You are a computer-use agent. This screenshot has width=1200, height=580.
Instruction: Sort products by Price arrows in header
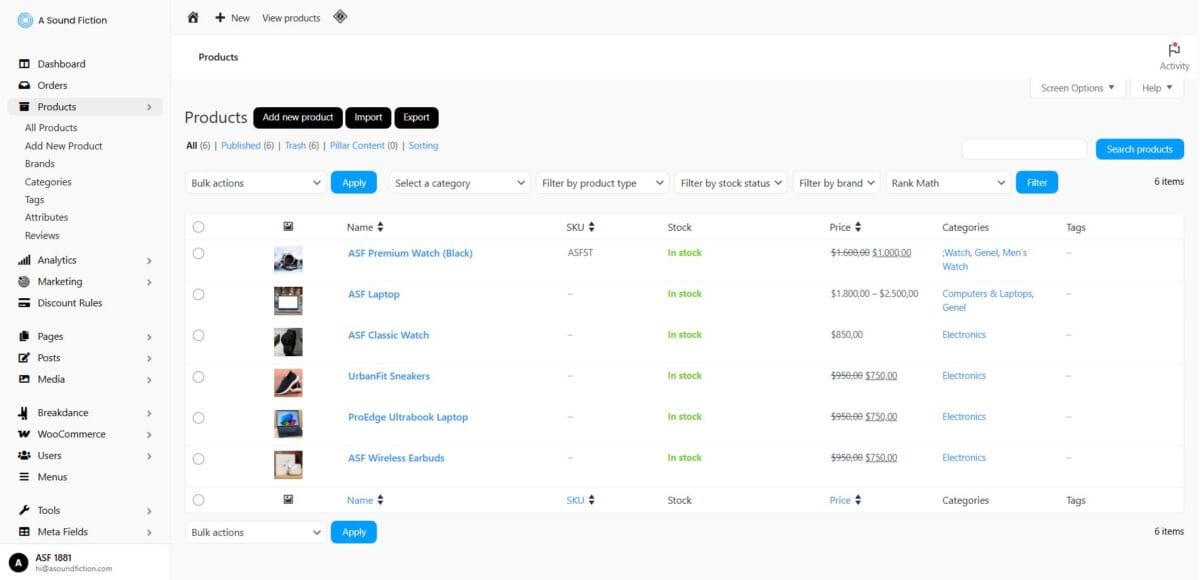[x=858, y=228]
